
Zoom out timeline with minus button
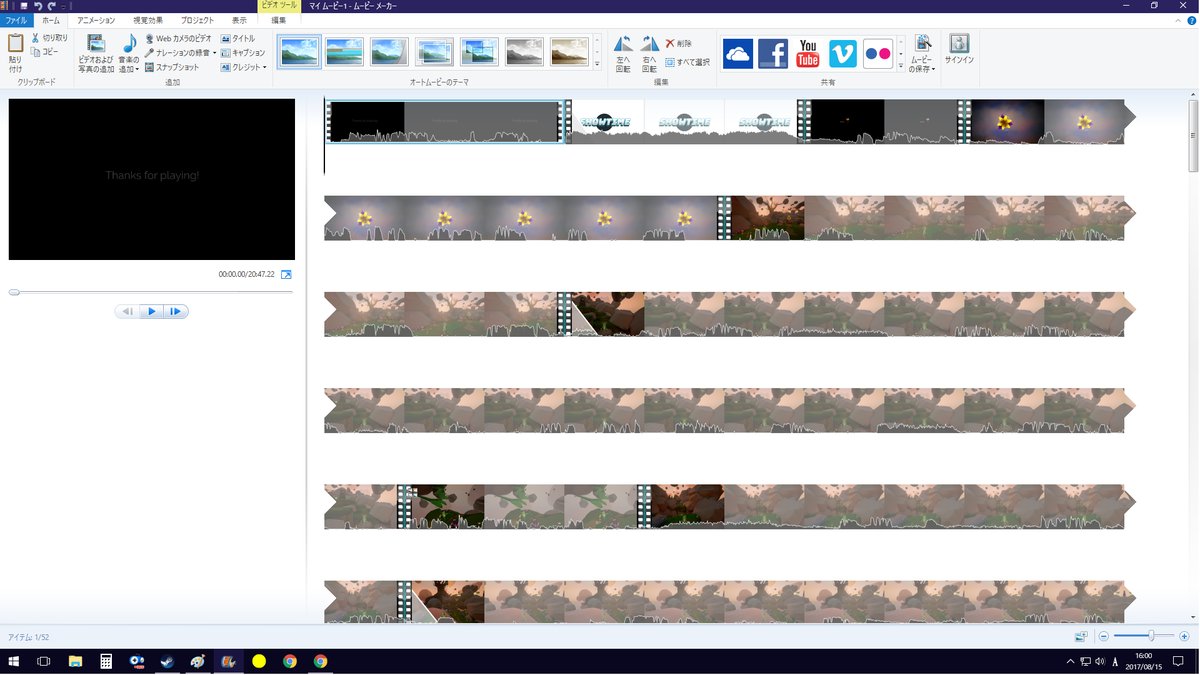tap(1104, 636)
